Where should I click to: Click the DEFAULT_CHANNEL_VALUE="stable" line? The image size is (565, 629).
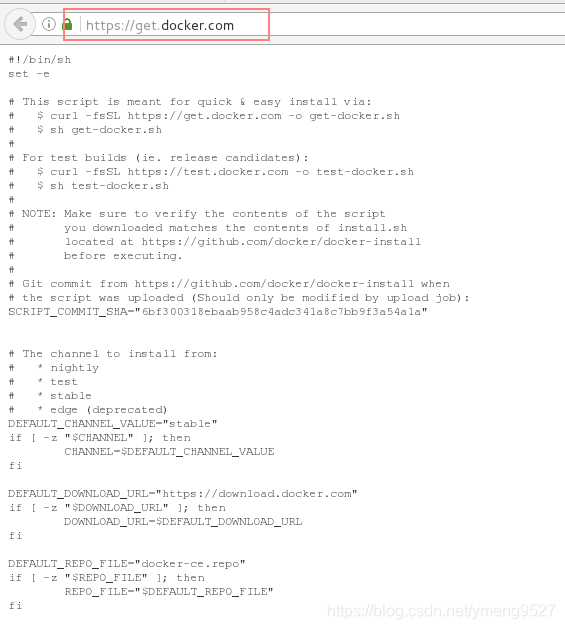click(113, 424)
